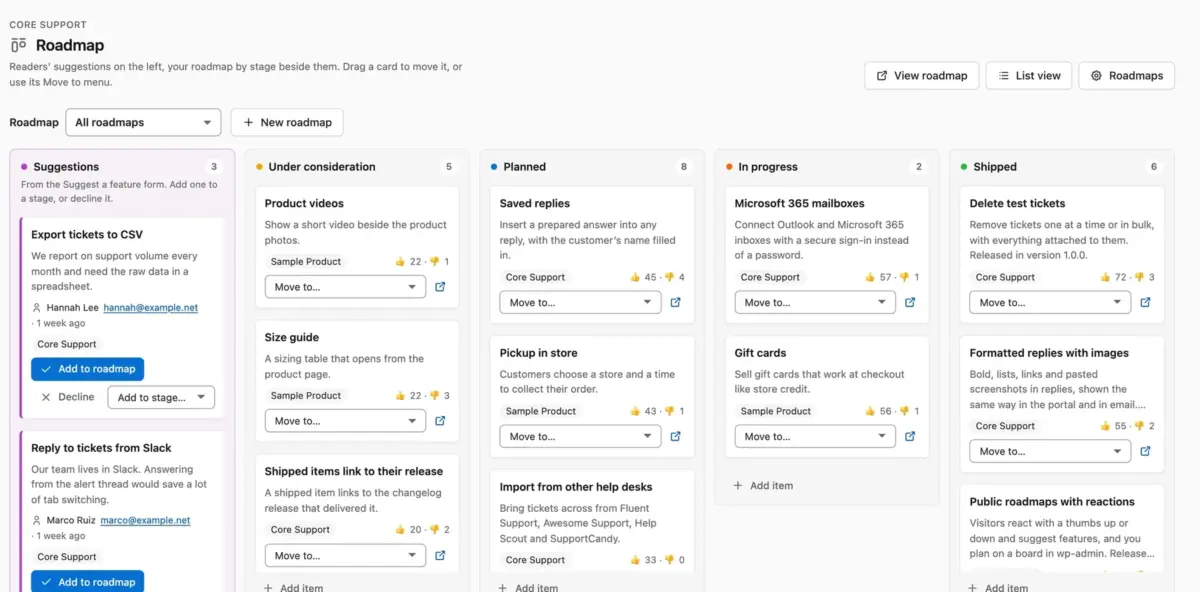
Task: Add Export tickets to CSV to roadmap
Action: (x=87, y=369)
